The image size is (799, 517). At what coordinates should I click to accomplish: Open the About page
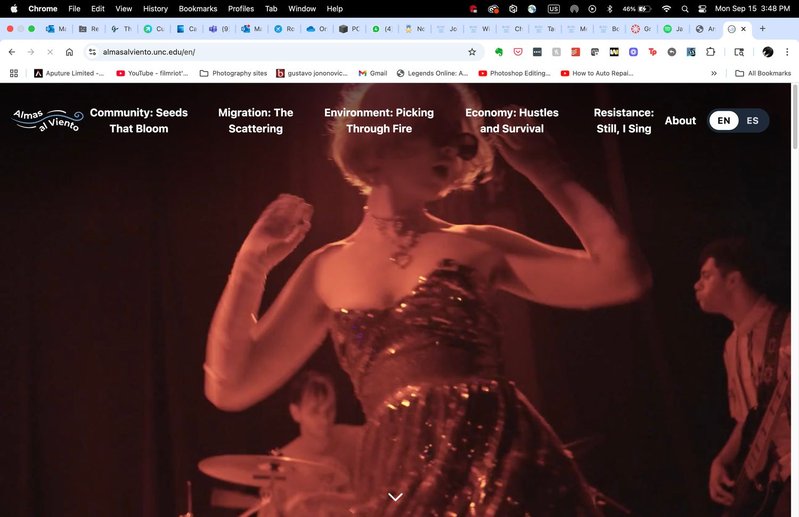[680, 121]
